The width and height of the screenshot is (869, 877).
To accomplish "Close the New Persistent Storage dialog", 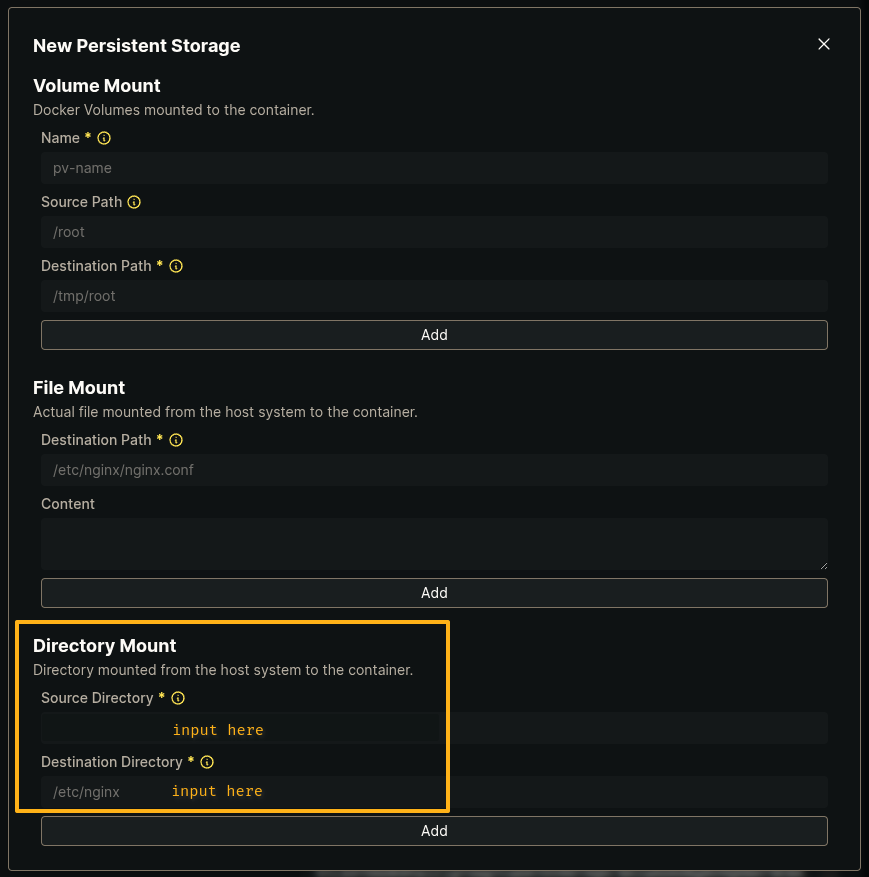I will [823, 44].
